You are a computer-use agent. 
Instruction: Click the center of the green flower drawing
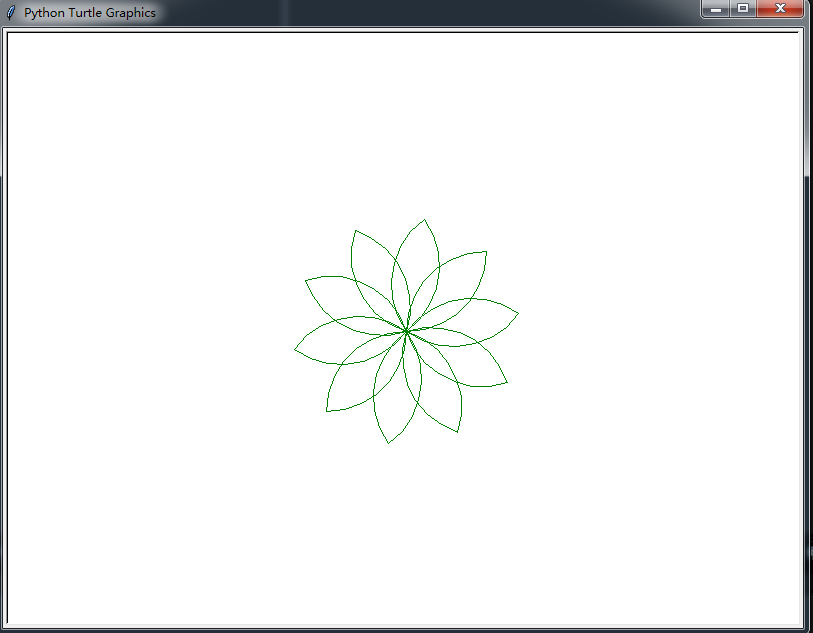coord(406,331)
